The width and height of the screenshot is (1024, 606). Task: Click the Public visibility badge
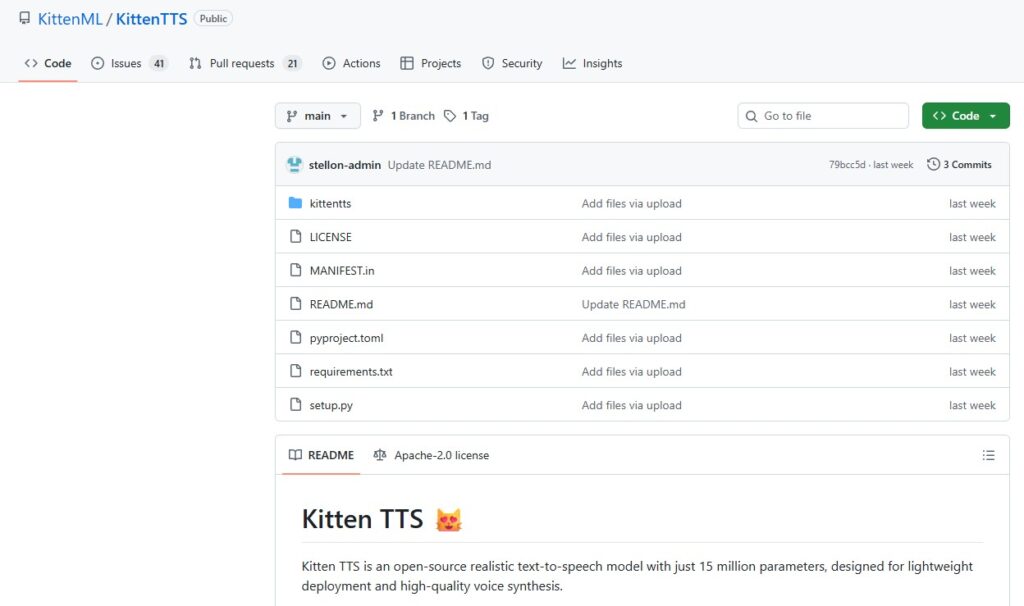click(x=214, y=18)
